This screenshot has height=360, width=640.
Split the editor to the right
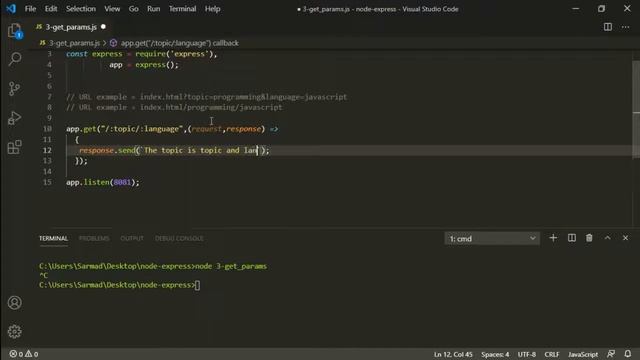(608, 27)
